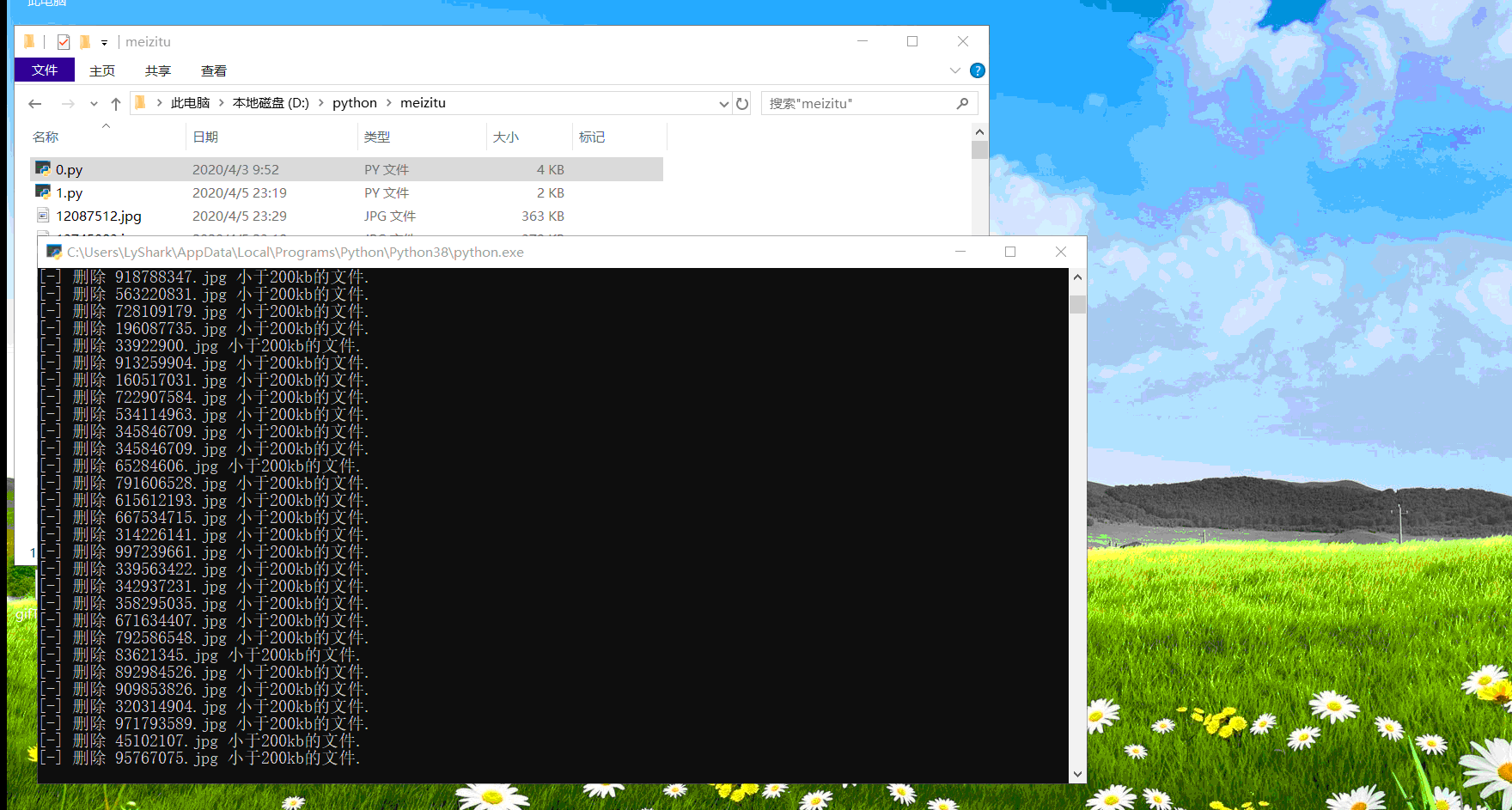Click the folder icon in the address bar
The width and height of the screenshot is (1512, 810).
coord(141,103)
